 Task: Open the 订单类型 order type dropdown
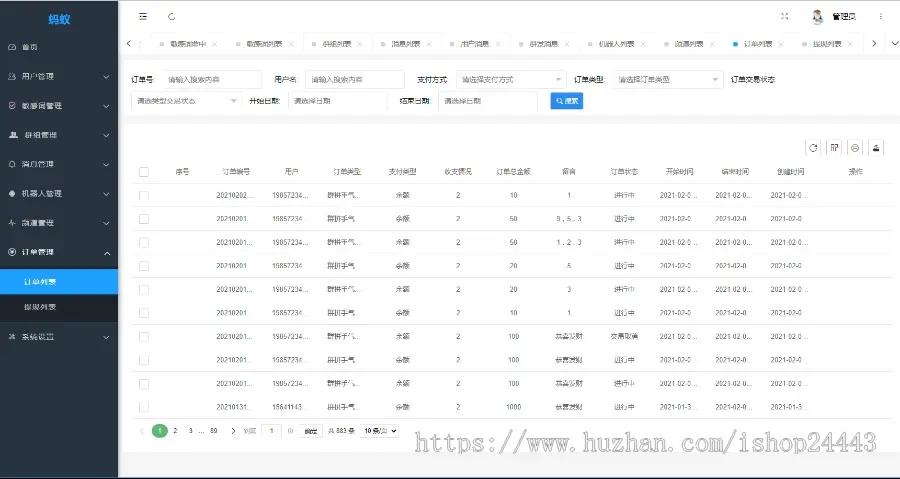[667, 79]
